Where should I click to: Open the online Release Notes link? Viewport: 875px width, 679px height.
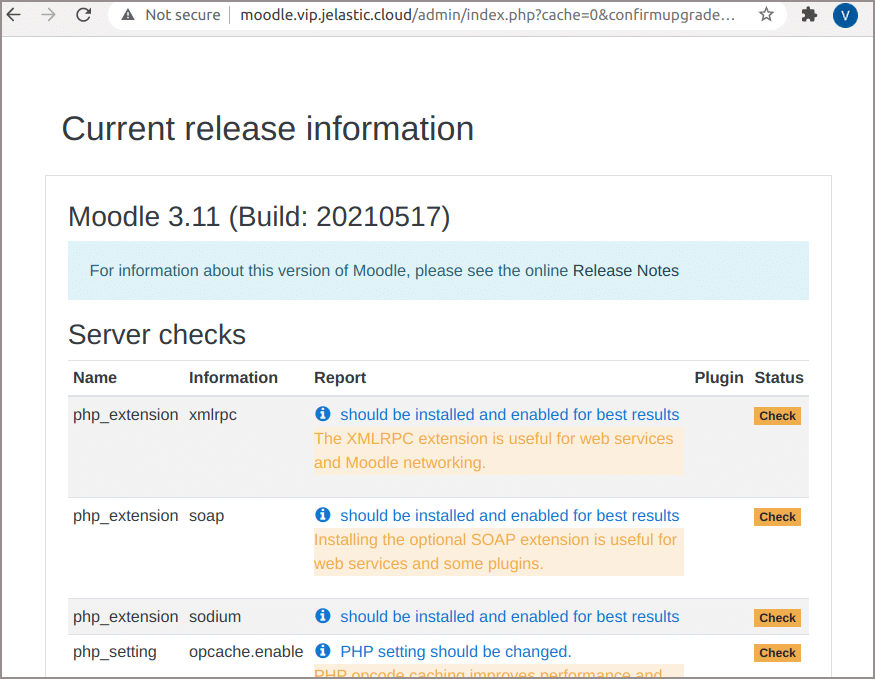pyautogui.click(x=626, y=271)
